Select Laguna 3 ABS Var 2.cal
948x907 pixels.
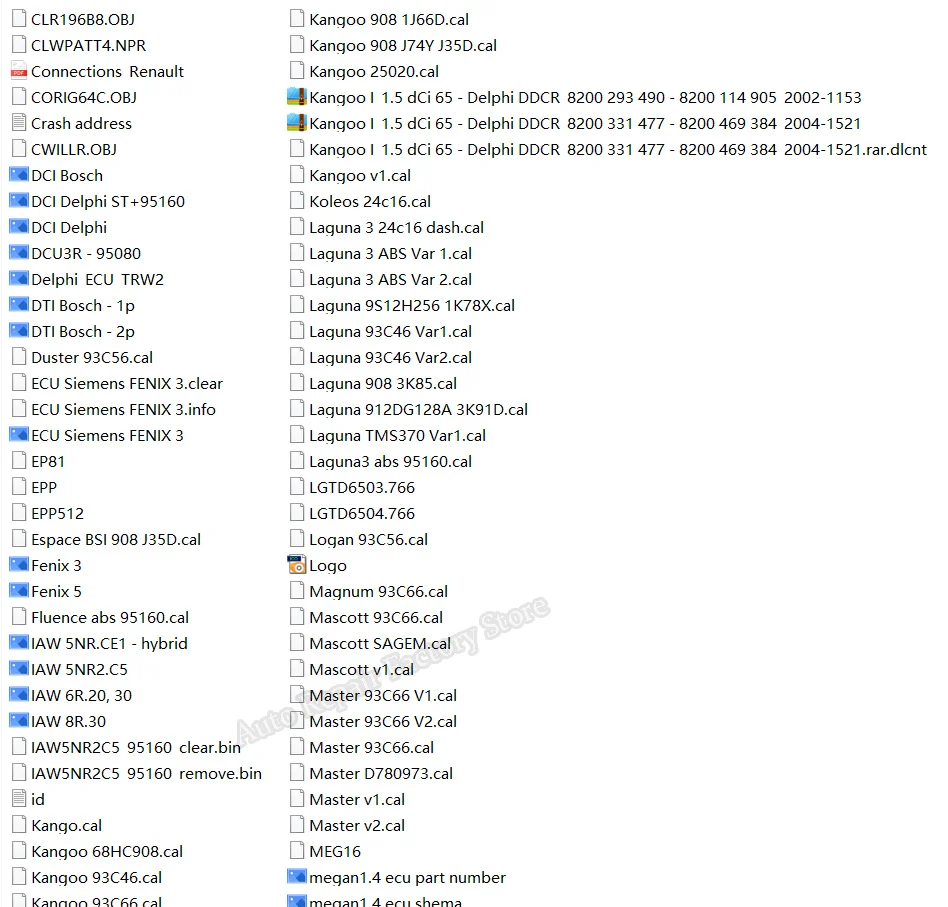click(x=381, y=279)
